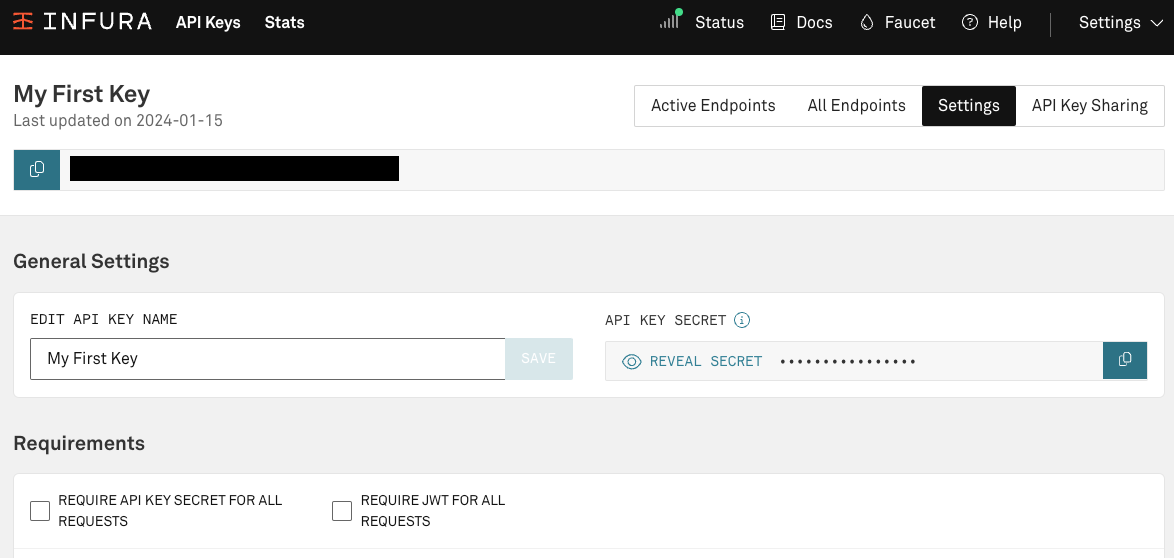Screen dimensions: 1174x558
Task: Copy the API key secret
Action: [1125, 360]
